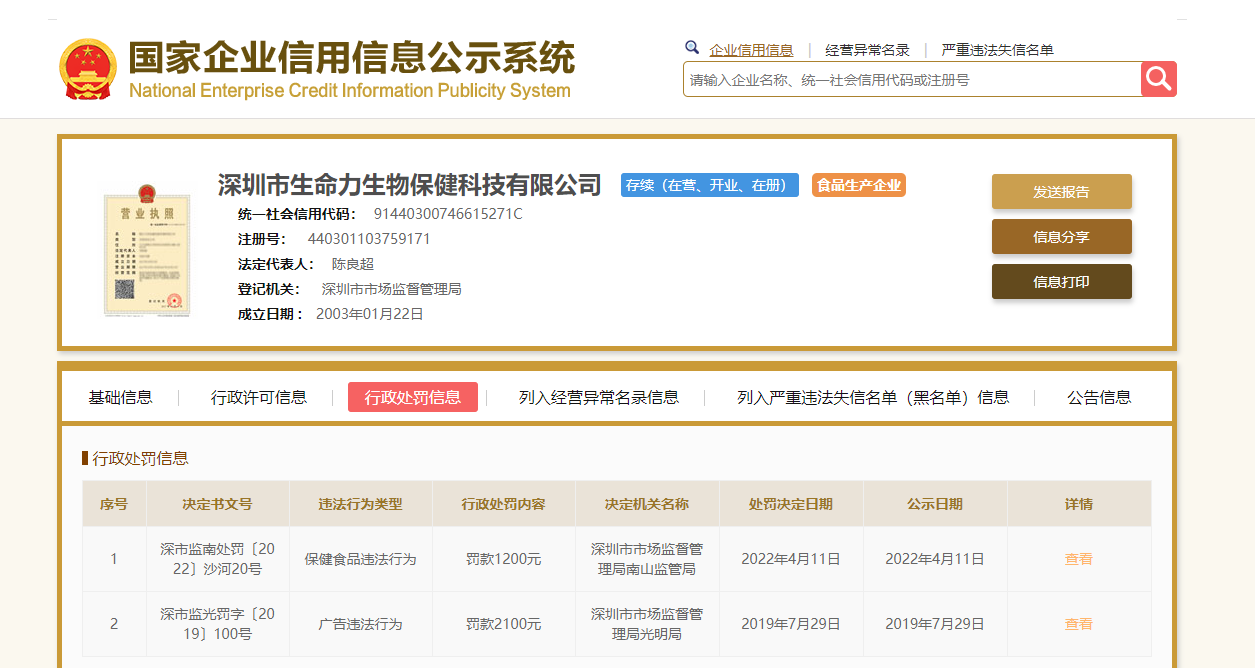Click the credit code 91440300746615271C
This screenshot has width=1255, height=668.
[x=448, y=214]
